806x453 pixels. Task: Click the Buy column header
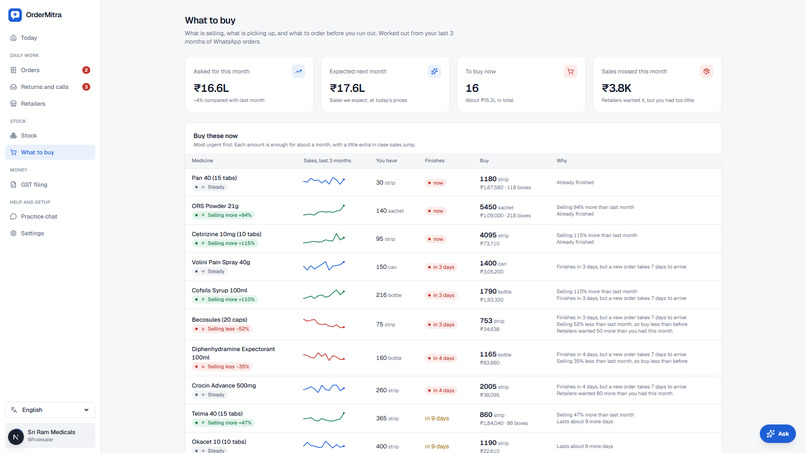[484, 160]
